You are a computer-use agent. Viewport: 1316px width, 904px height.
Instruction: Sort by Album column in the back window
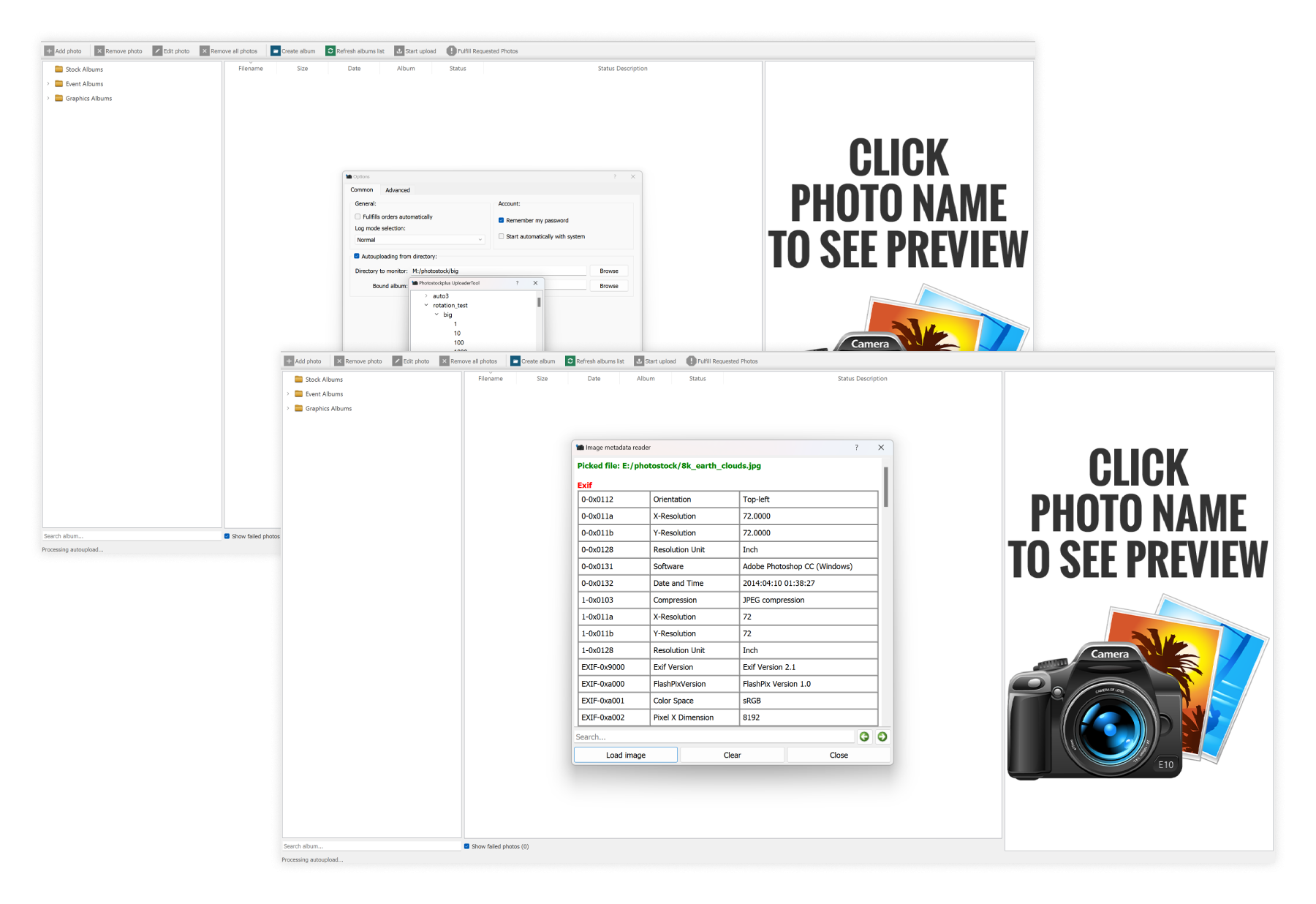pyautogui.click(x=406, y=69)
